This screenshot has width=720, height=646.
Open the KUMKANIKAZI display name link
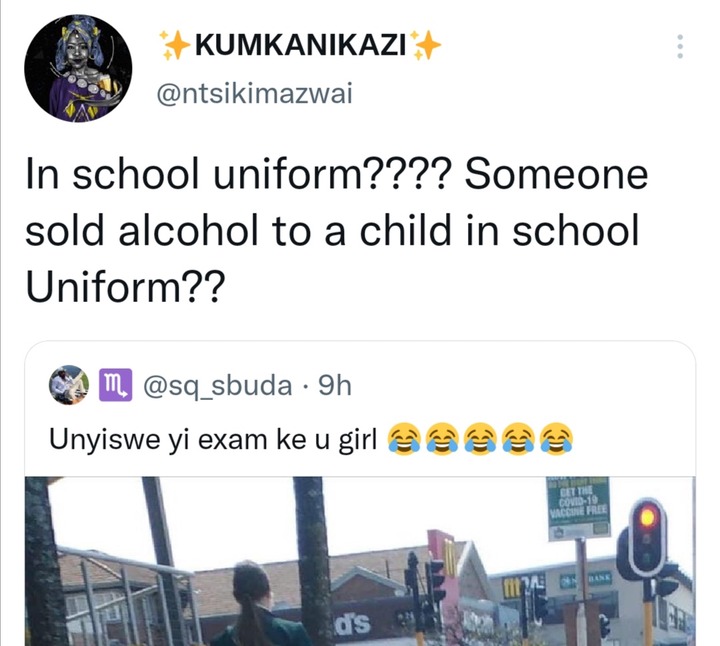(x=301, y=45)
